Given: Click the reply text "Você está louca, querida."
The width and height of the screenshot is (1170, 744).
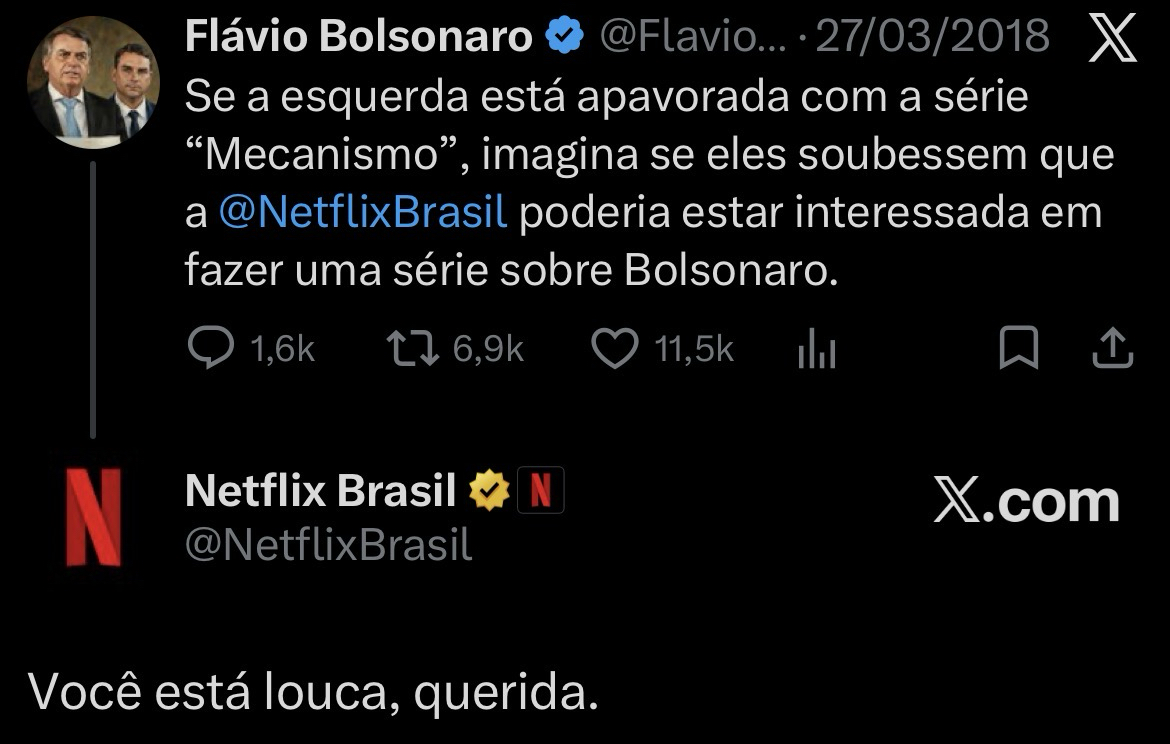Looking at the screenshot, I should [x=313, y=692].
